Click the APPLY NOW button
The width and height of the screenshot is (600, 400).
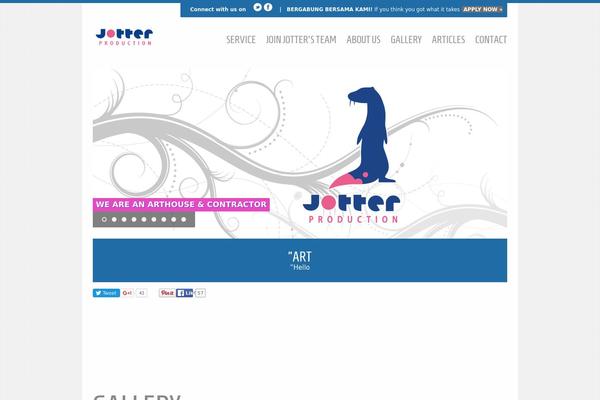tap(483, 9)
